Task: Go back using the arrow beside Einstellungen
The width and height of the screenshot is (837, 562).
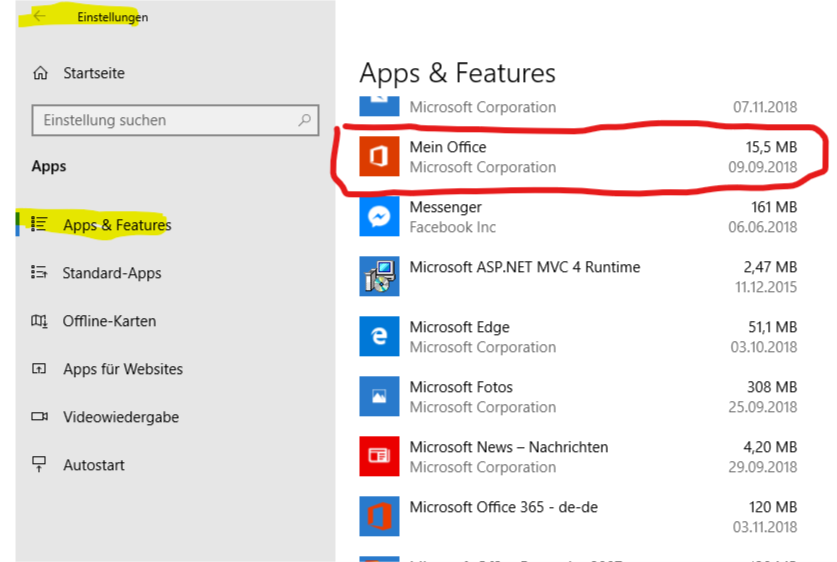Action: point(40,16)
